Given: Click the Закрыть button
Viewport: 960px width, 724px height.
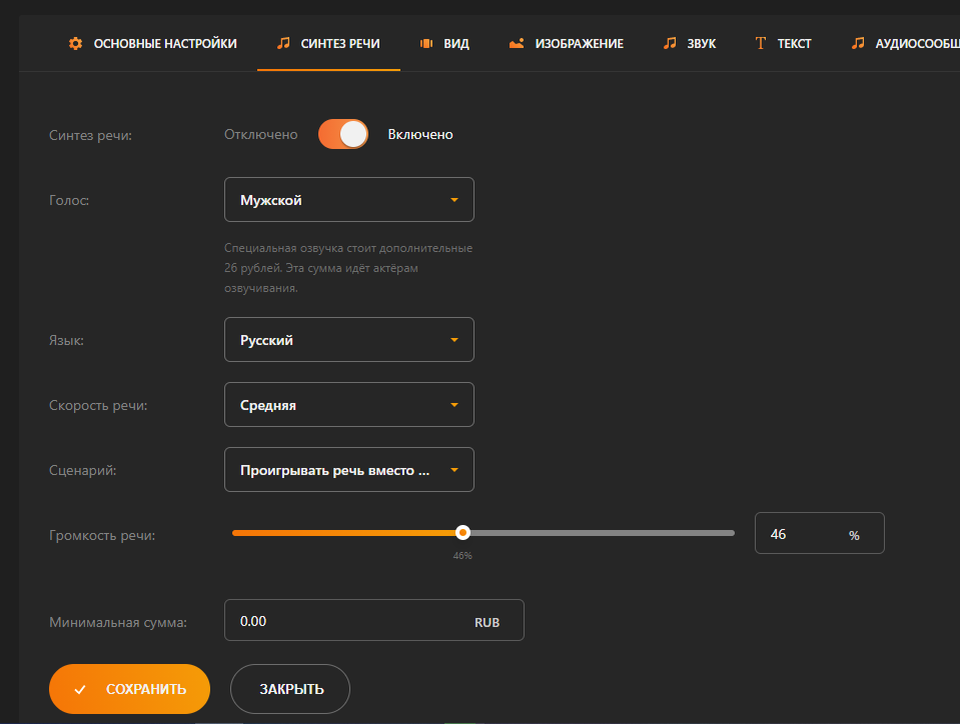Looking at the screenshot, I should (289, 689).
